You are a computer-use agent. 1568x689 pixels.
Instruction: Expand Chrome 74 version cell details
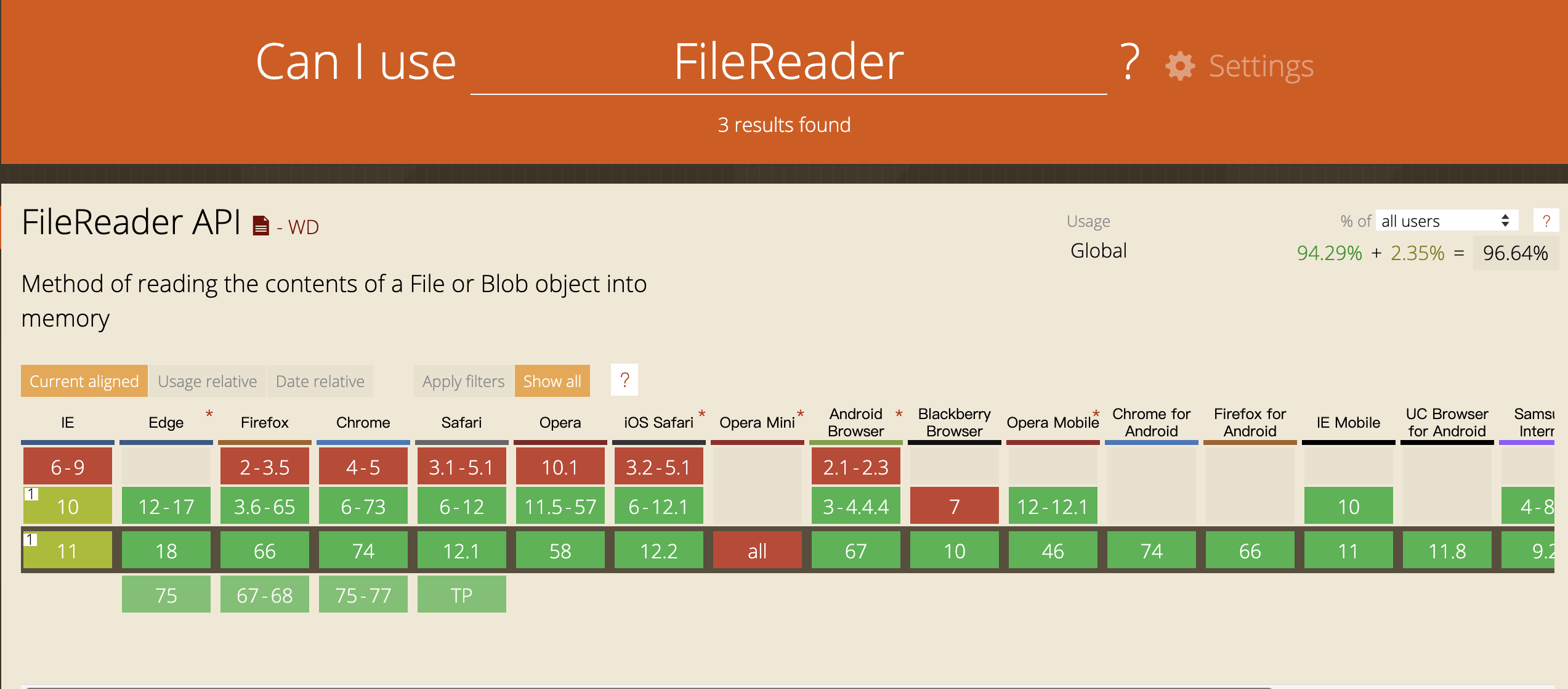point(363,550)
